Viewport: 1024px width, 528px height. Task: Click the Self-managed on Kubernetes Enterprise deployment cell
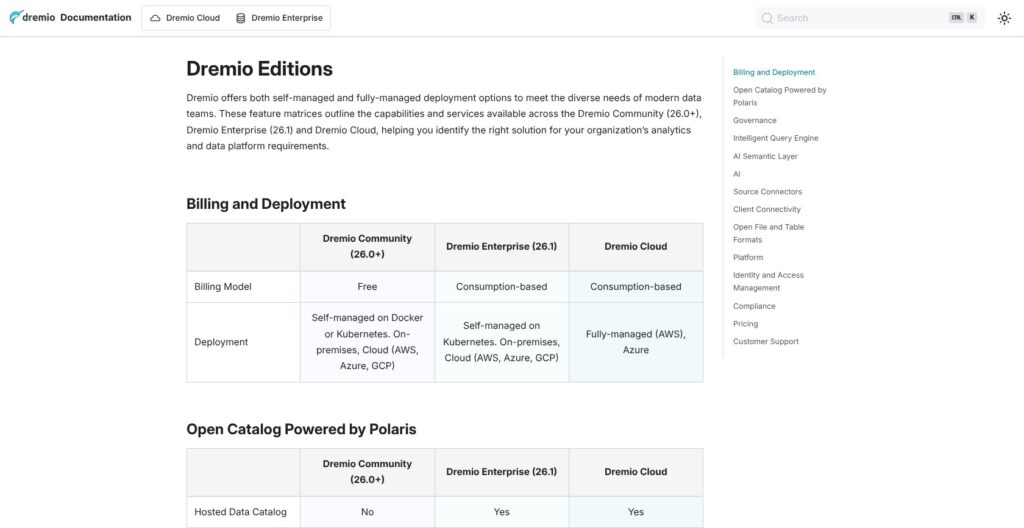(502, 342)
